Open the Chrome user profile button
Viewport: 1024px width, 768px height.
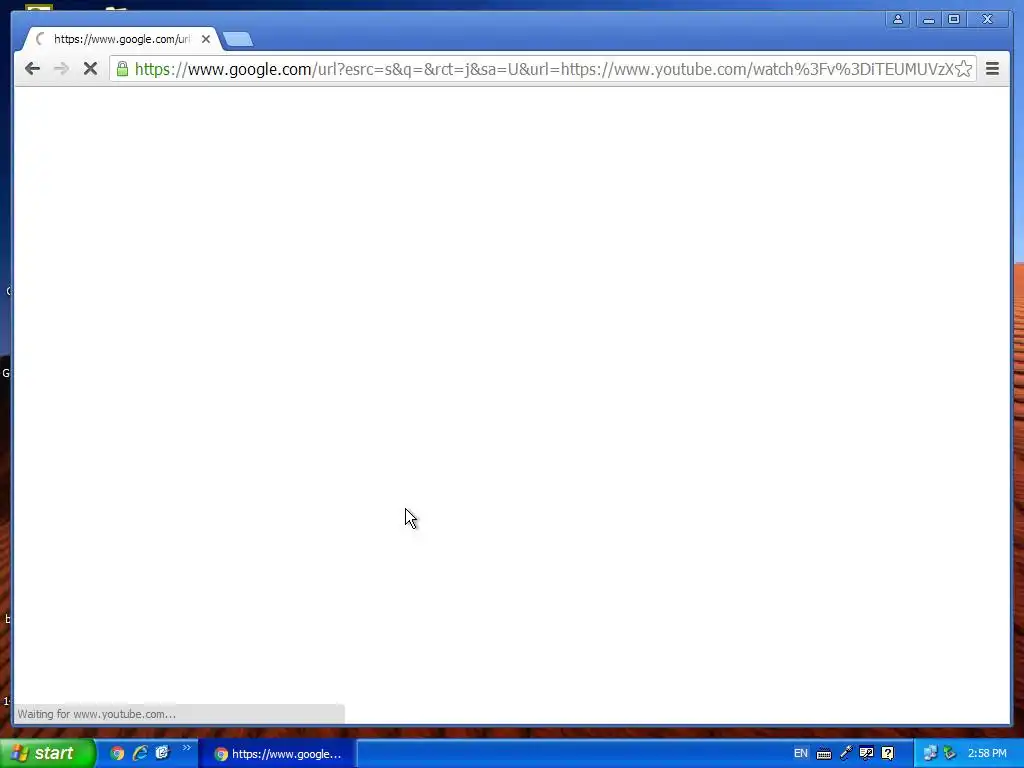(x=898, y=20)
